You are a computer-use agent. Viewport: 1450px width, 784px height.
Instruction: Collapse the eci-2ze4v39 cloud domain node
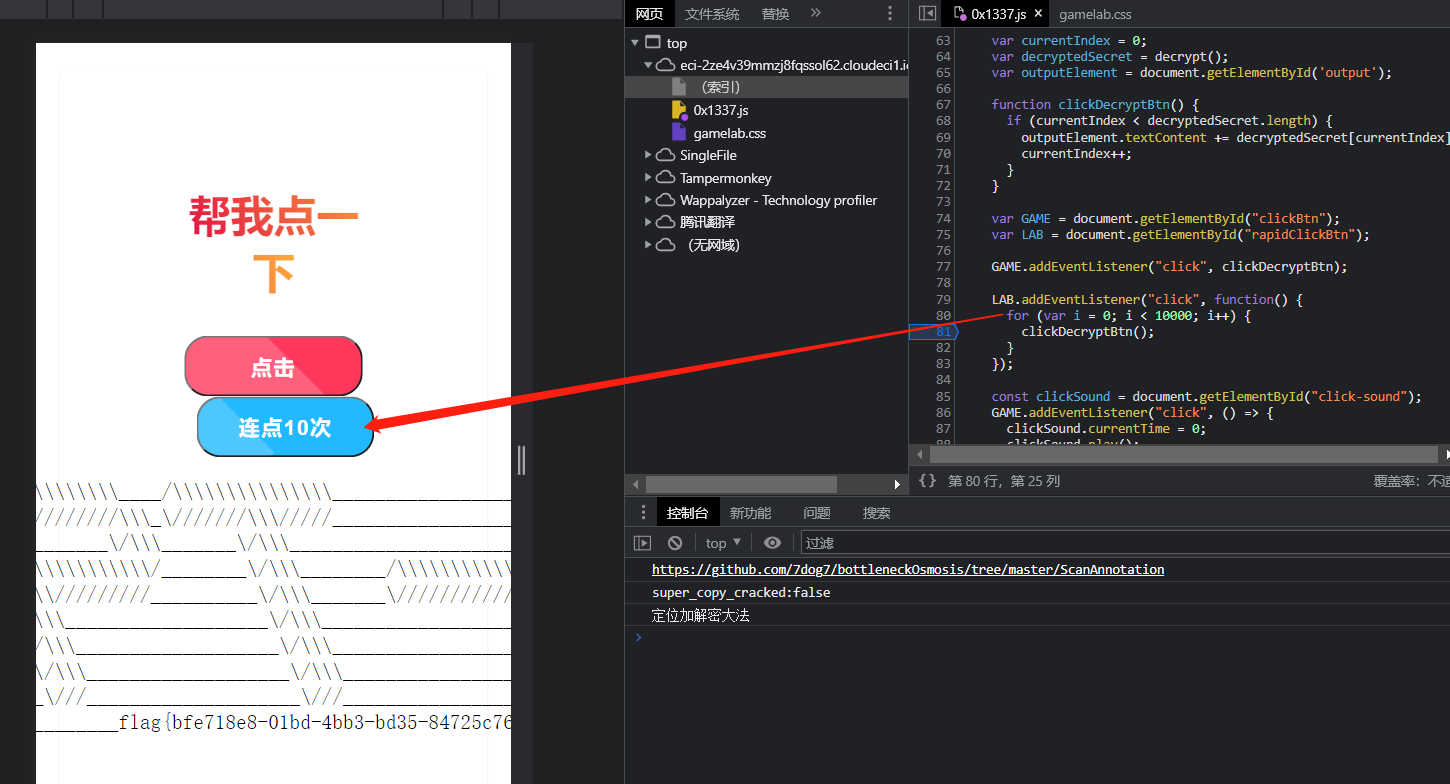[x=647, y=65]
